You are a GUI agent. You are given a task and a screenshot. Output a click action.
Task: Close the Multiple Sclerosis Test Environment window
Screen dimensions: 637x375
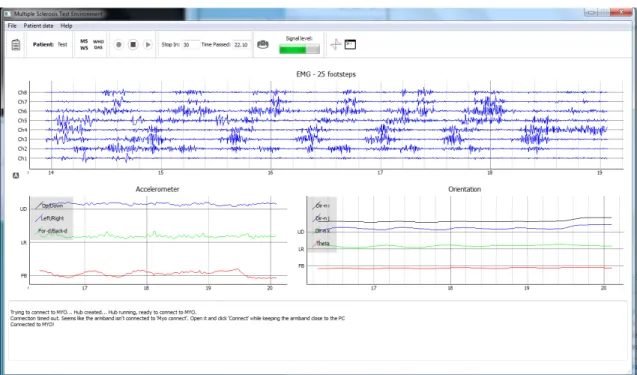tap(621, 13)
